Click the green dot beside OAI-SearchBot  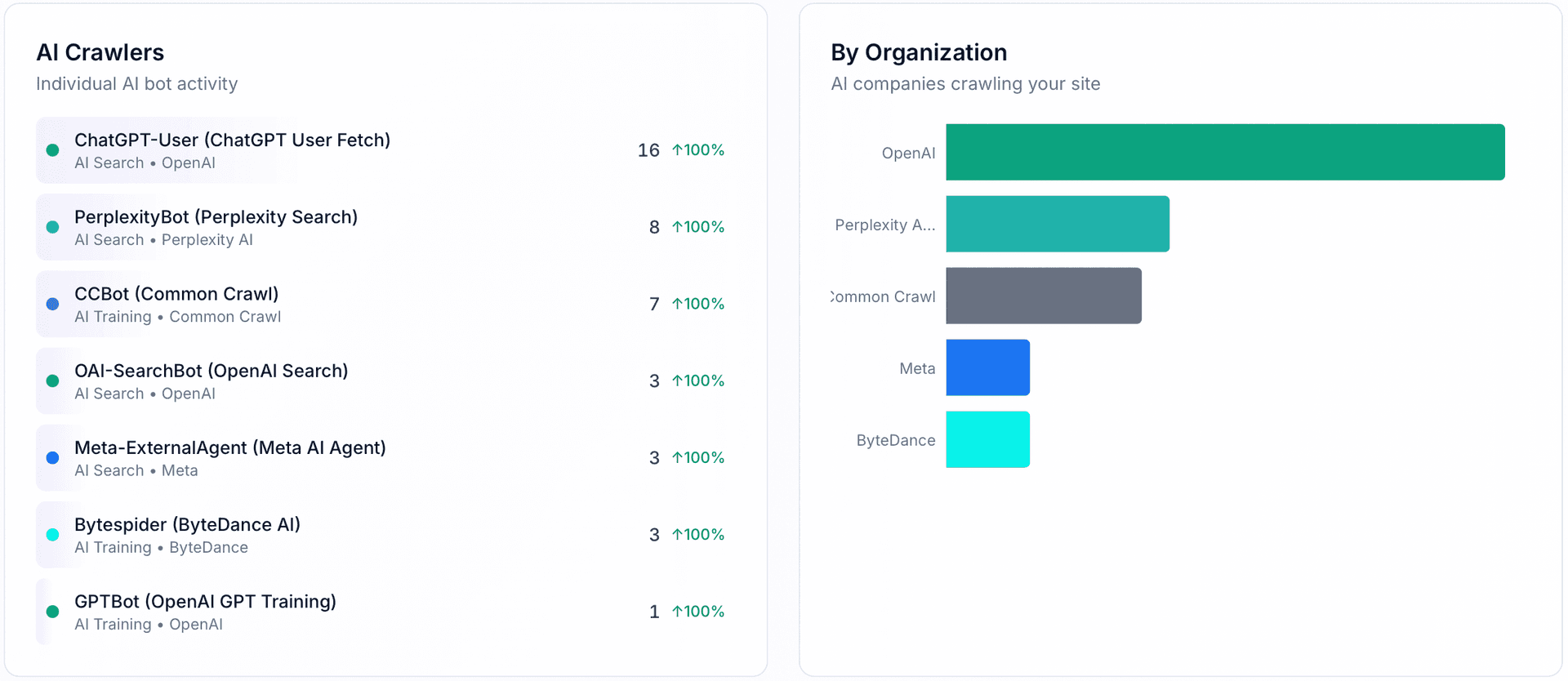(x=53, y=381)
